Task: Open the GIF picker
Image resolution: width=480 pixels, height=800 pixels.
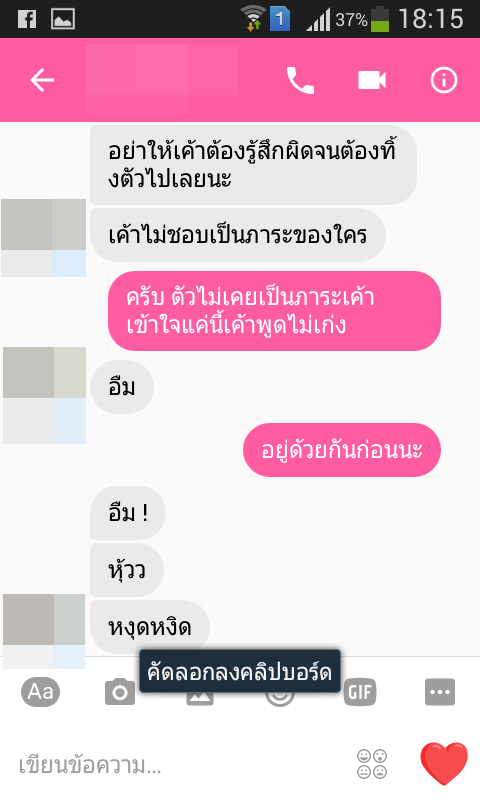Action: pyautogui.click(x=360, y=692)
